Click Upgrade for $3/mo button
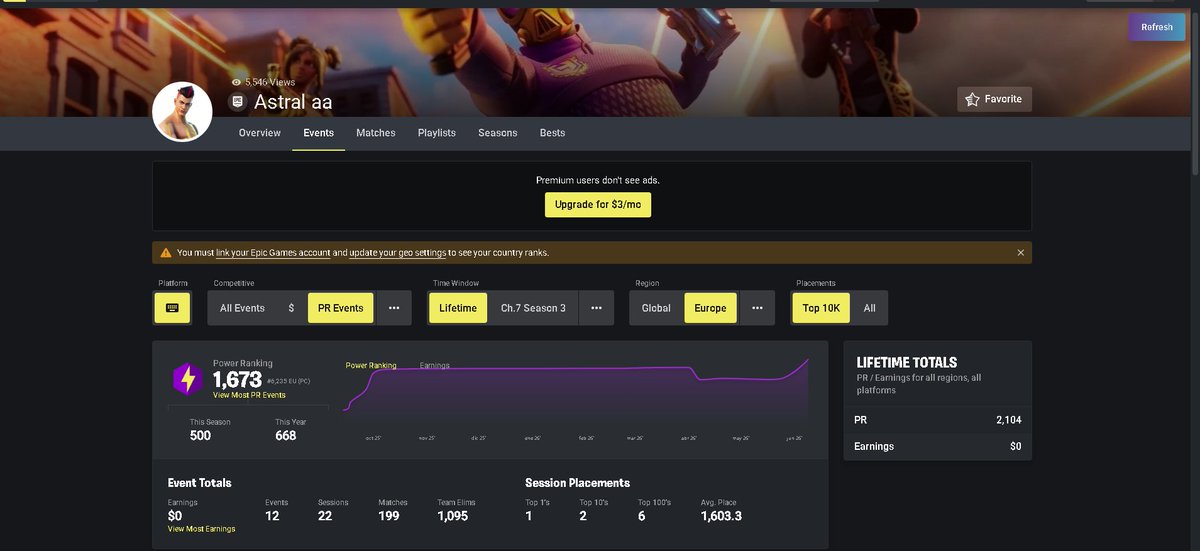 [x=597, y=204]
